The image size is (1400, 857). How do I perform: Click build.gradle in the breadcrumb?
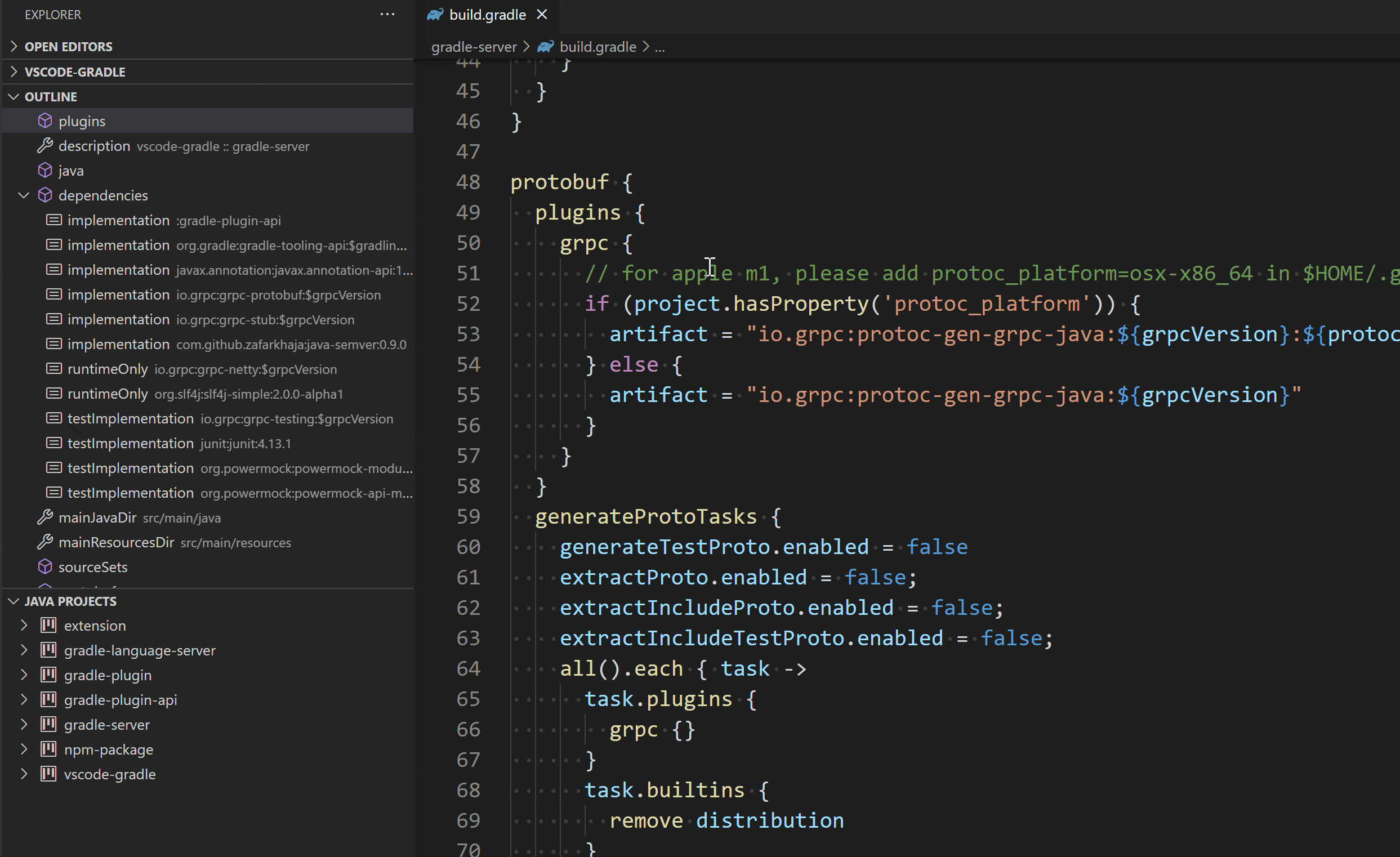click(598, 47)
